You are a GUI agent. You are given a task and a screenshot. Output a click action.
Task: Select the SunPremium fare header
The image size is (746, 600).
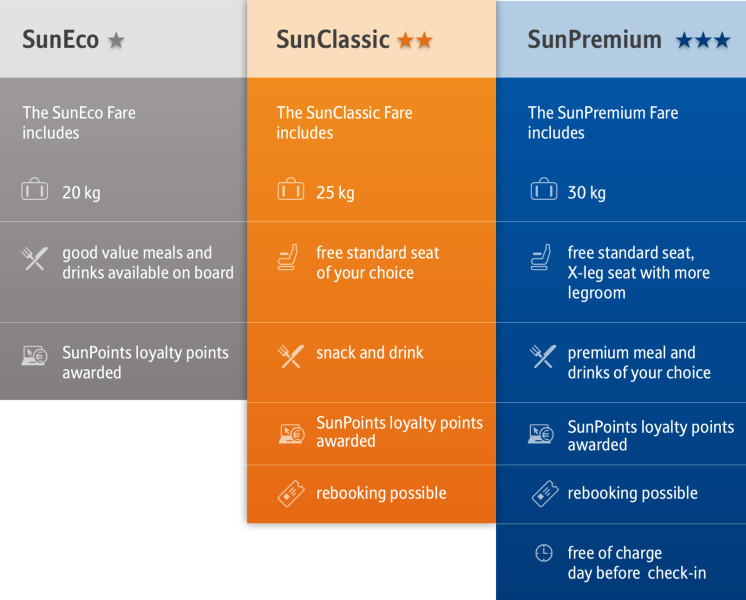coord(621,39)
